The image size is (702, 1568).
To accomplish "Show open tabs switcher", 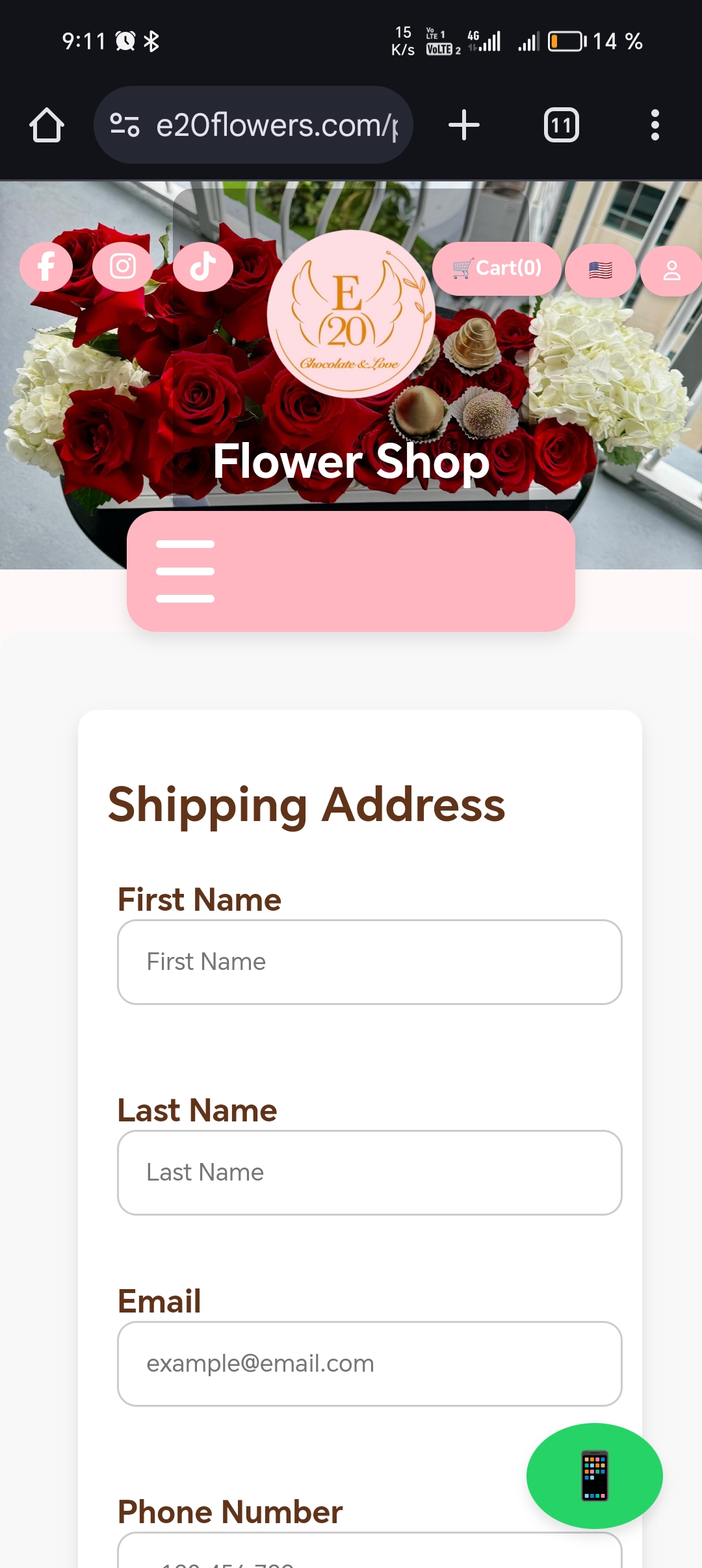I will pyautogui.click(x=561, y=125).
